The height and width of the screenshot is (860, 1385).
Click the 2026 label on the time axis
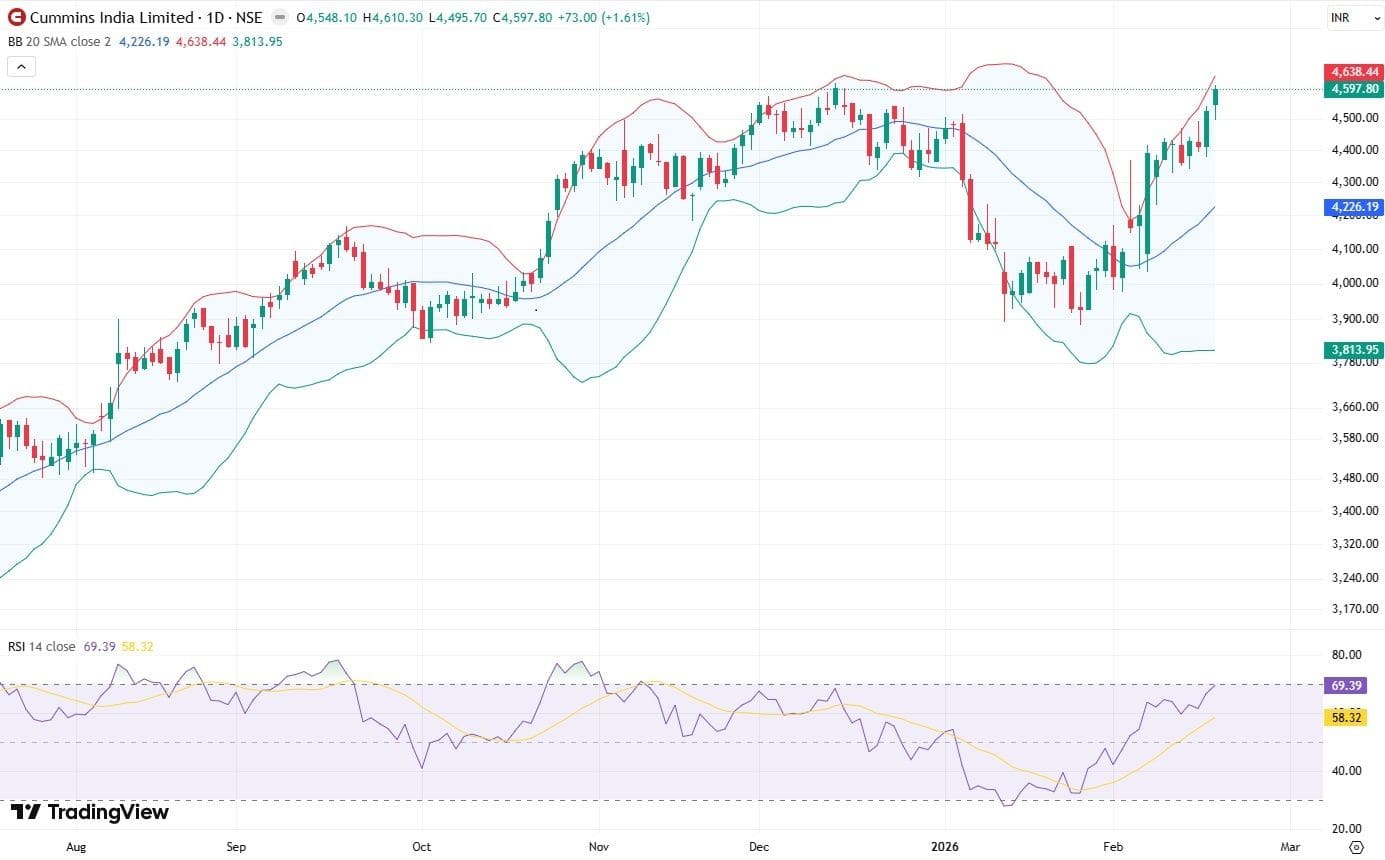(945, 847)
